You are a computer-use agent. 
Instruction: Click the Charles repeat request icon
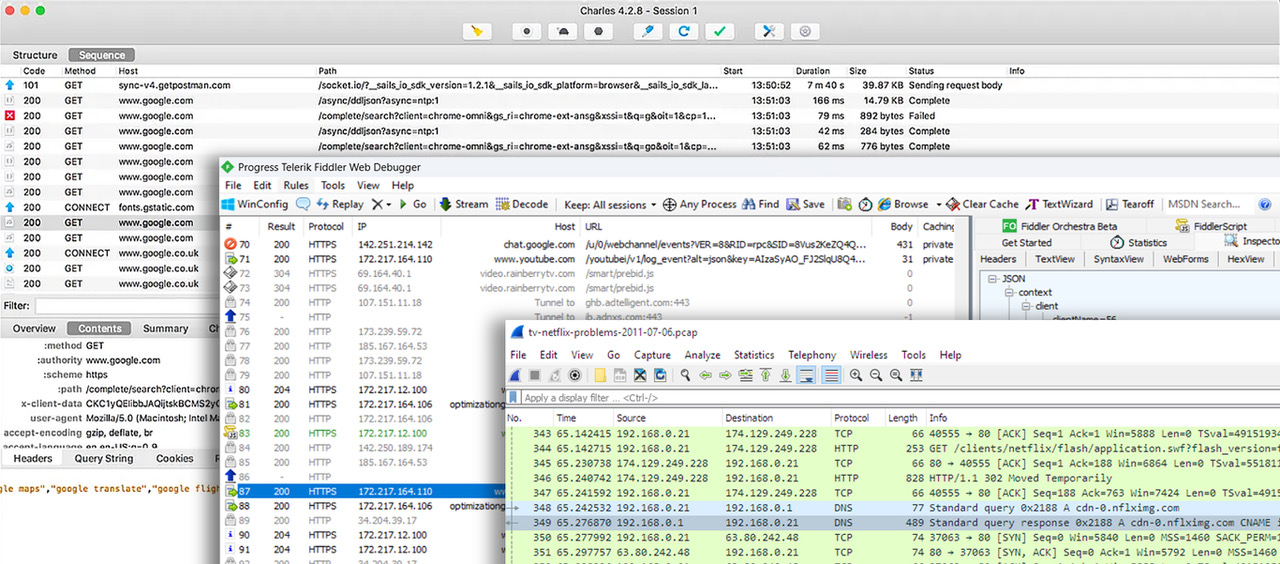[x=684, y=31]
